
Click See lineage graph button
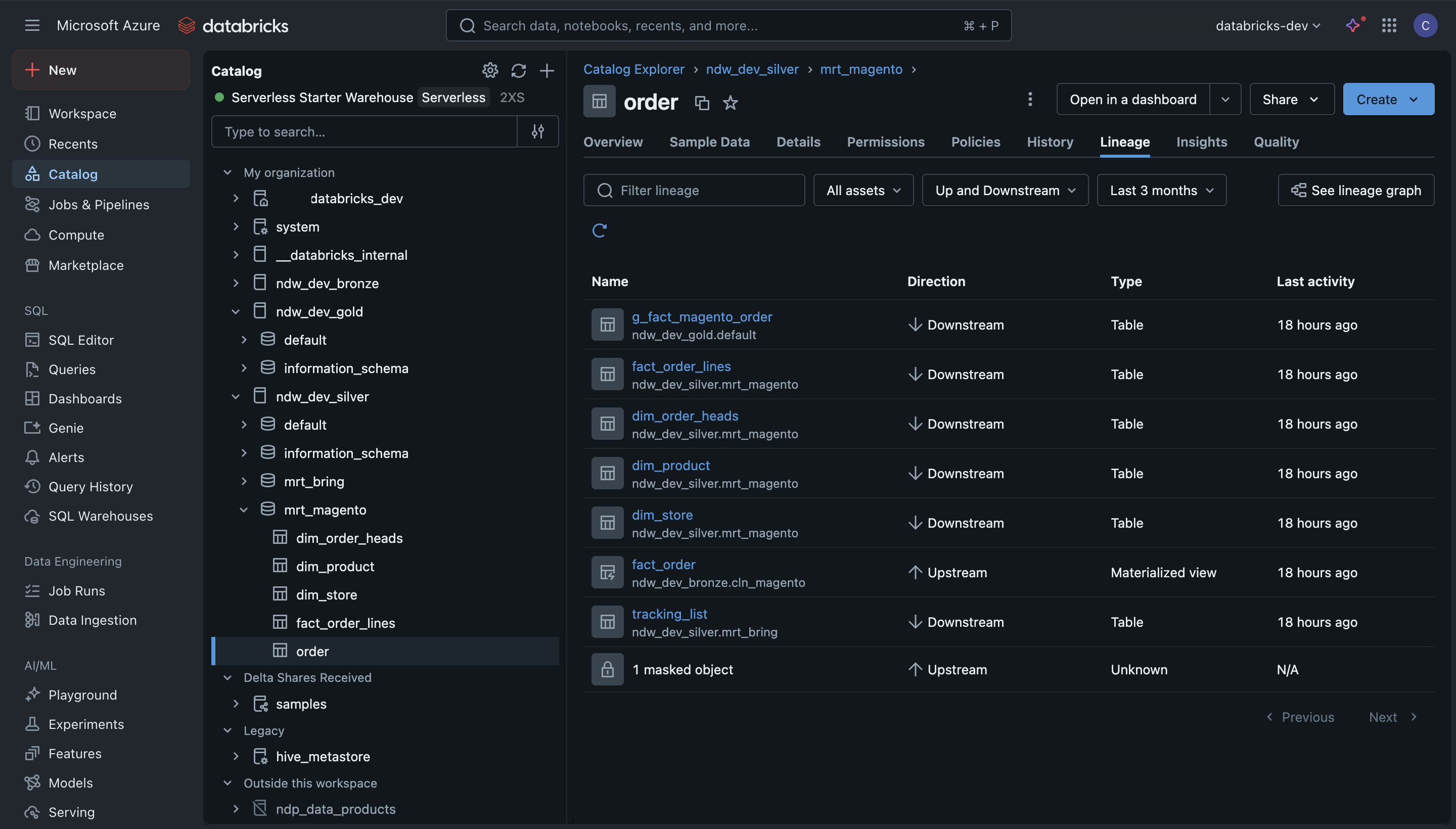point(1355,190)
